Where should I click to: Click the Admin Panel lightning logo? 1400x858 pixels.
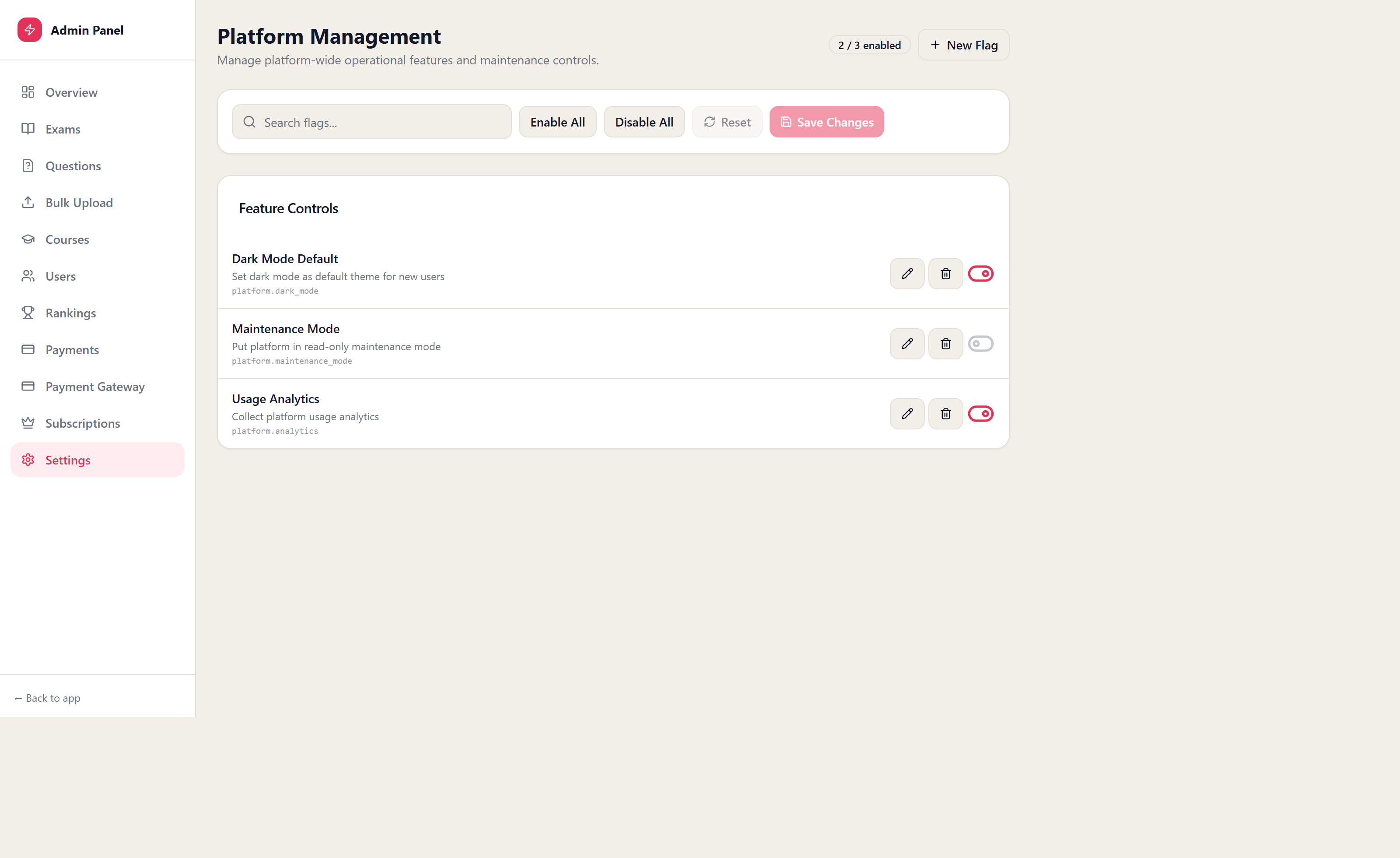coord(30,30)
